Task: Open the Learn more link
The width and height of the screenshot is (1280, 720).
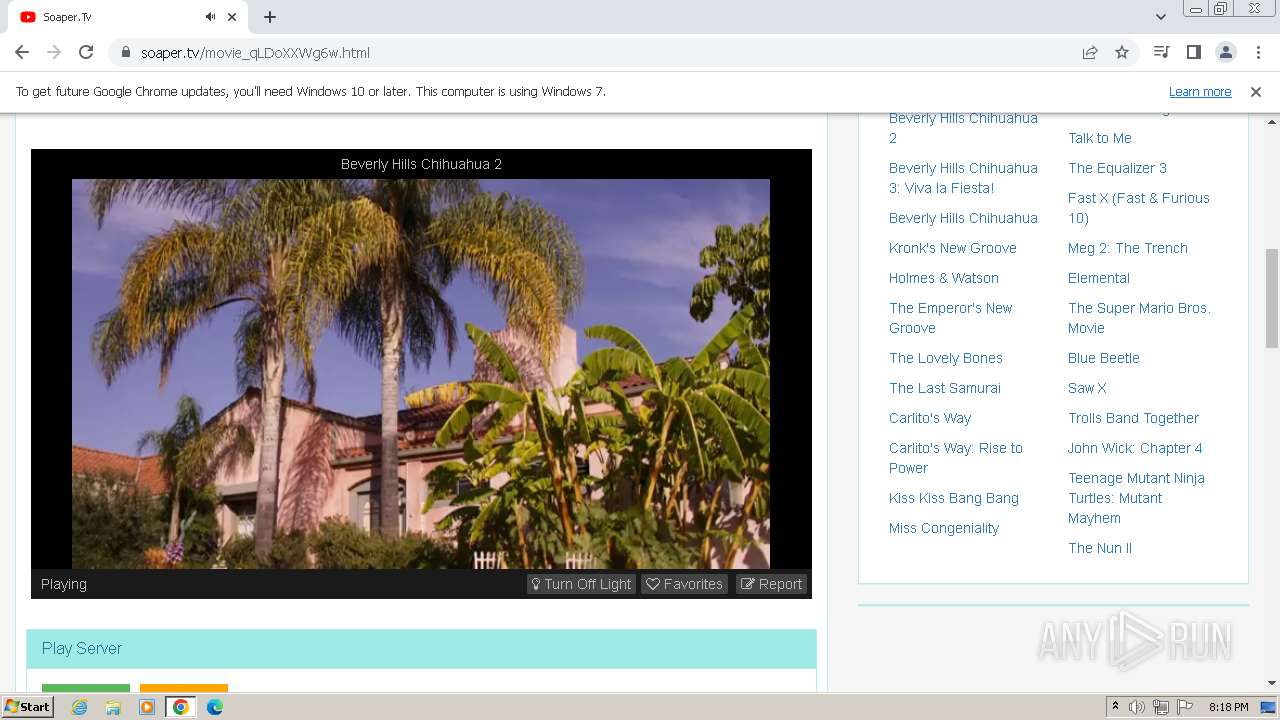Action: pyautogui.click(x=1200, y=91)
